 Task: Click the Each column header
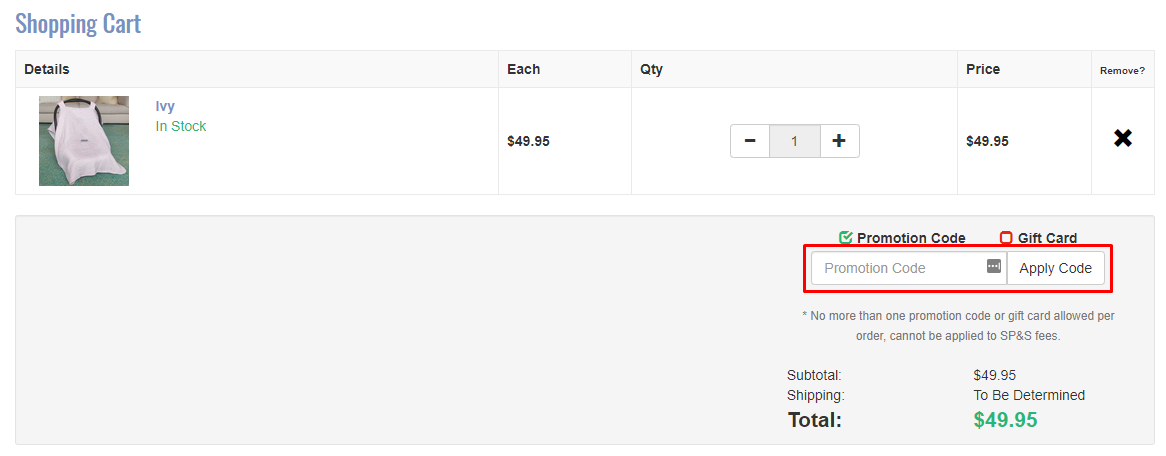point(523,69)
